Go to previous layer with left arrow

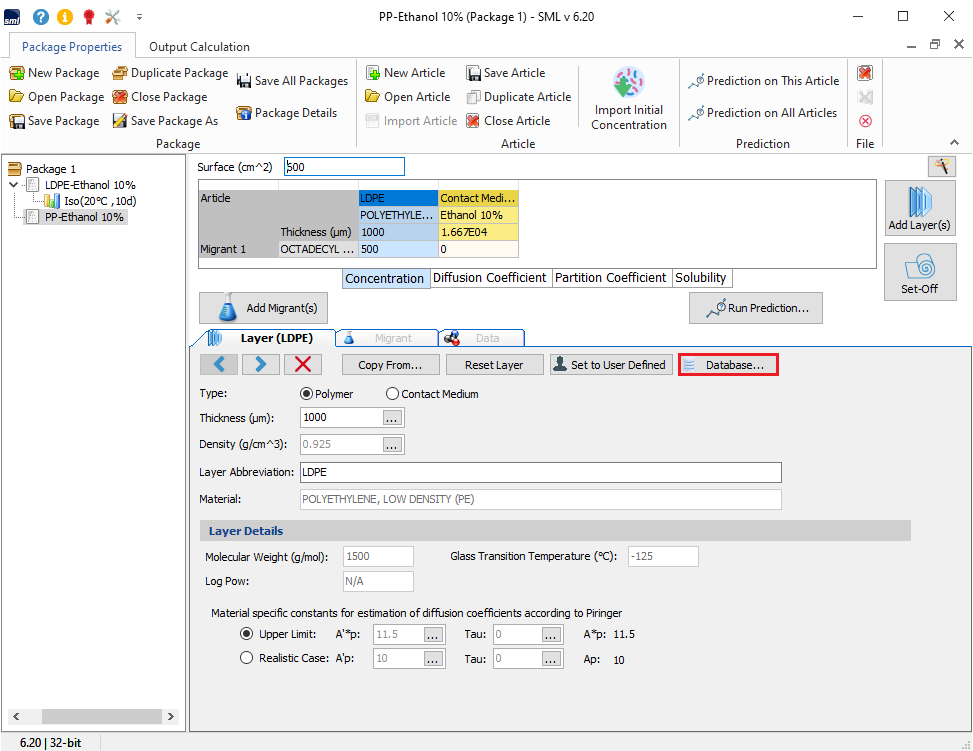219,365
